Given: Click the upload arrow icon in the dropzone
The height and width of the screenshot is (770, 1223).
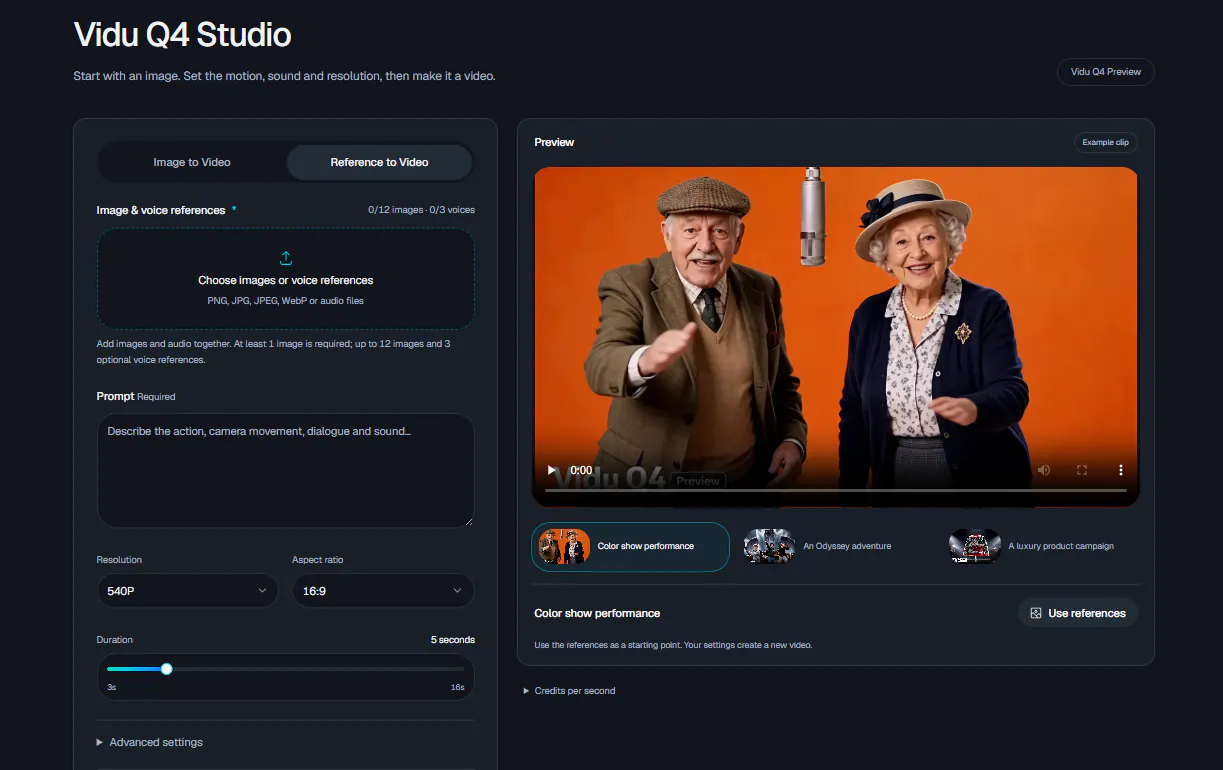Looking at the screenshot, I should pos(286,258).
